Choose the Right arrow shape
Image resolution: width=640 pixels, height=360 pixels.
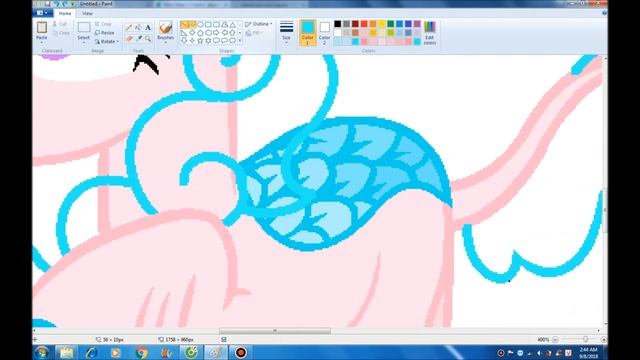216,33
